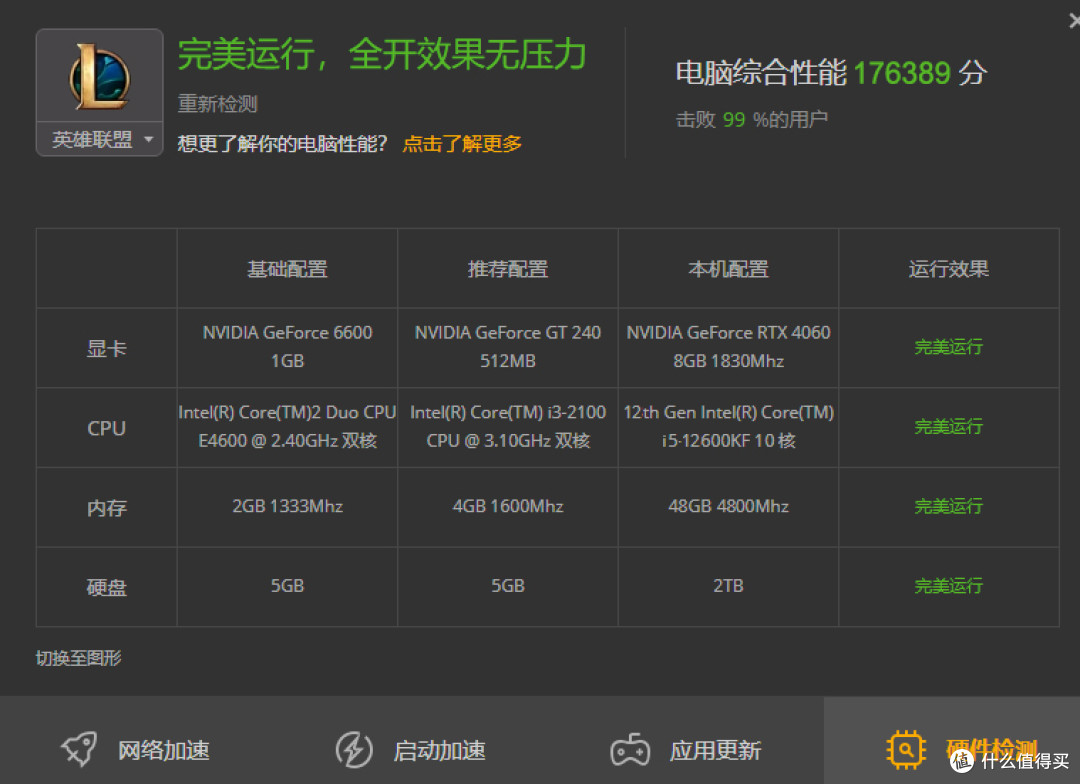Click the i5-12600KF 10 核 cell
Viewport: 1080px width, 784px height.
click(x=728, y=426)
